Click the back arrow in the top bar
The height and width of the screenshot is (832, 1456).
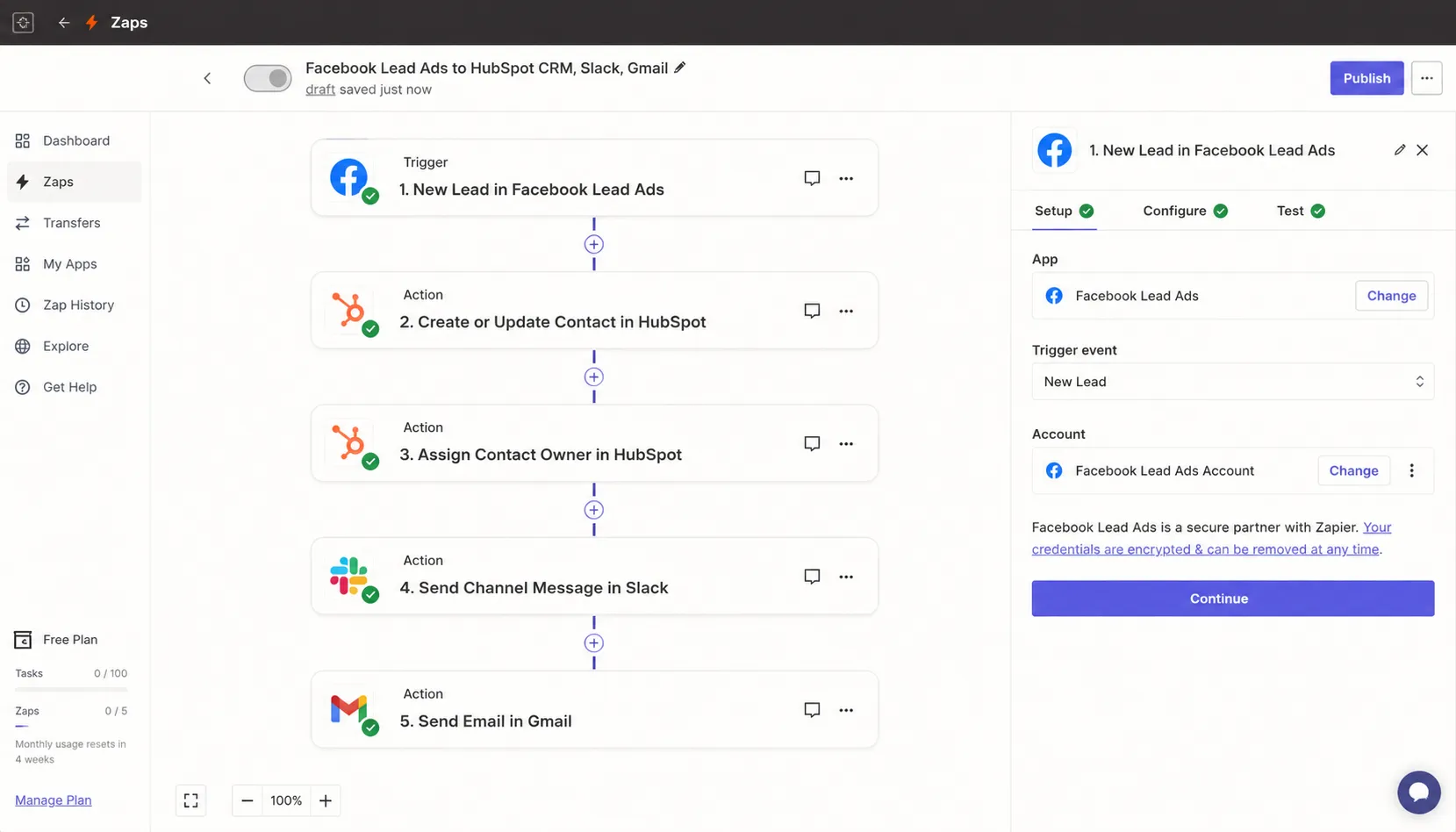click(63, 23)
